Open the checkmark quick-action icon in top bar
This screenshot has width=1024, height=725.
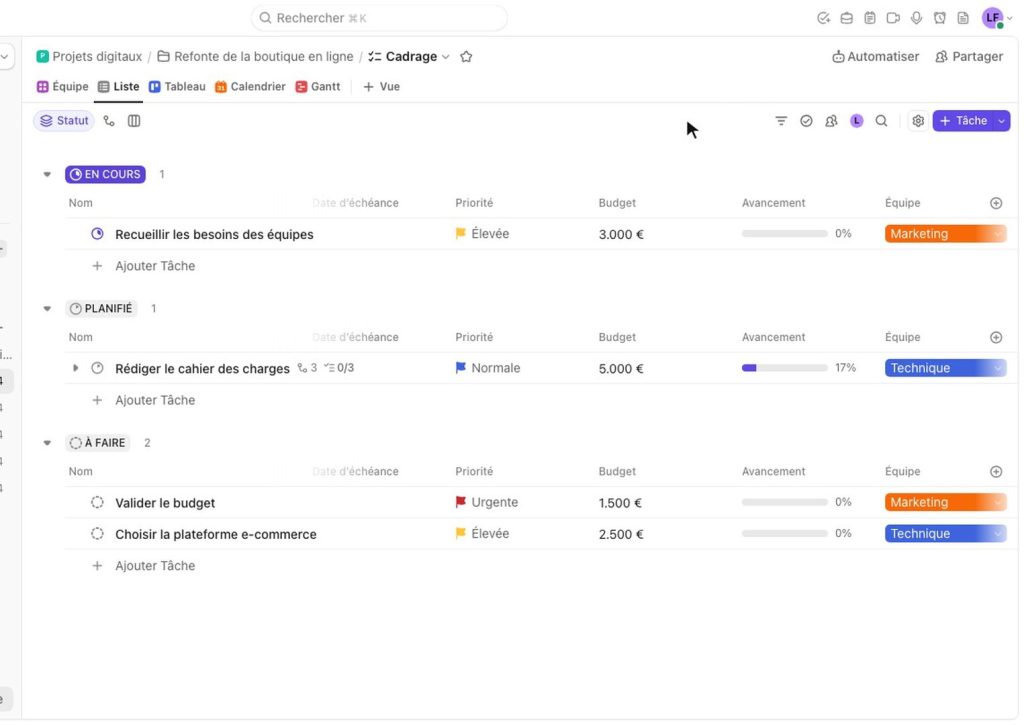823,18
